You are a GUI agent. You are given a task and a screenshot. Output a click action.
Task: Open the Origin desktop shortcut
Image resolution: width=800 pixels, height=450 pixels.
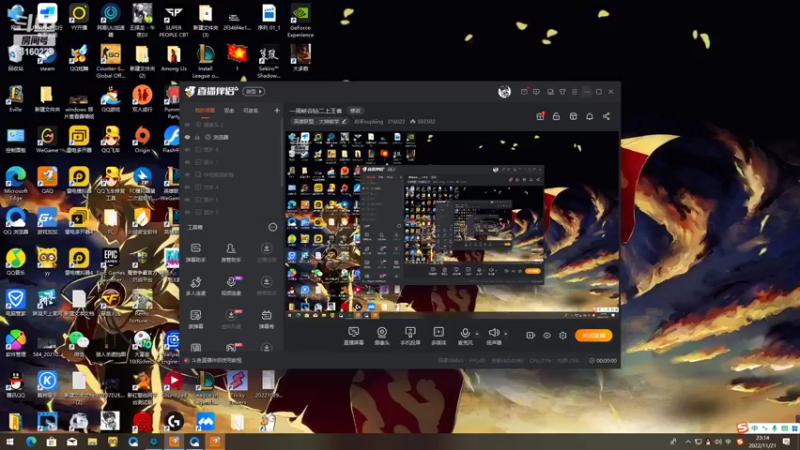tap(142, 140)
